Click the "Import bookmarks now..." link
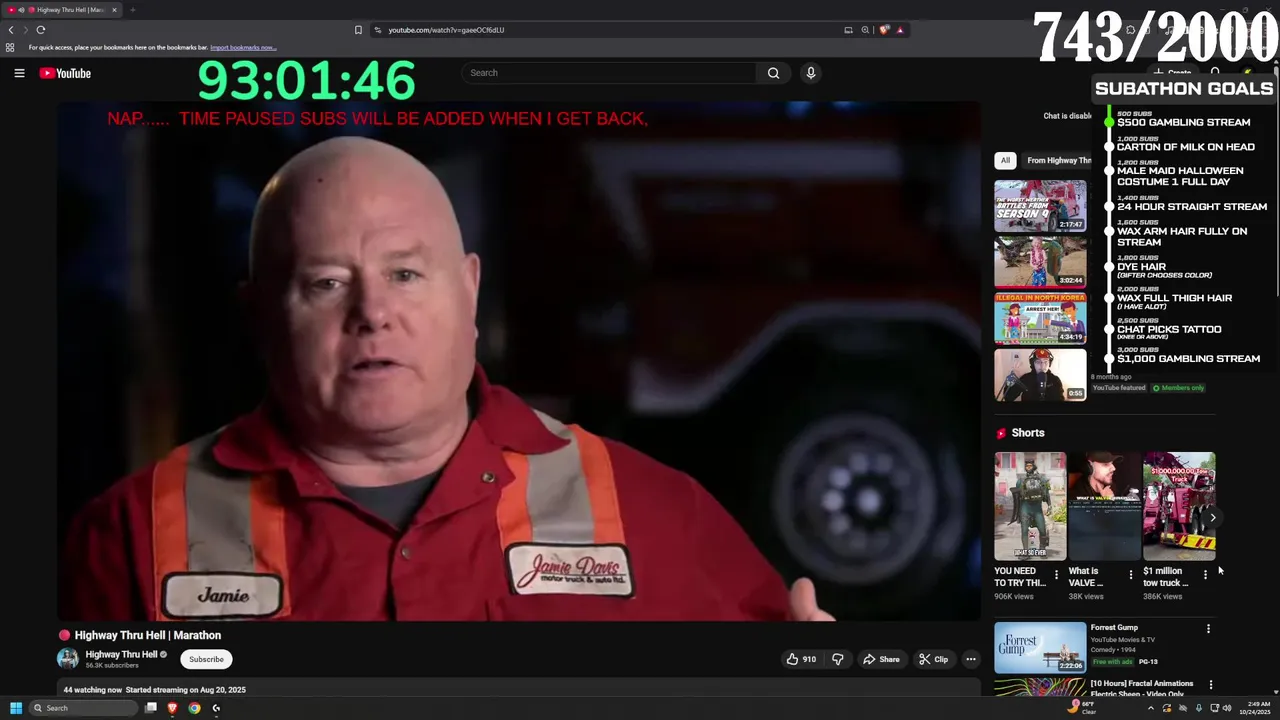The image size is (1280, 720). click(243, 47)
